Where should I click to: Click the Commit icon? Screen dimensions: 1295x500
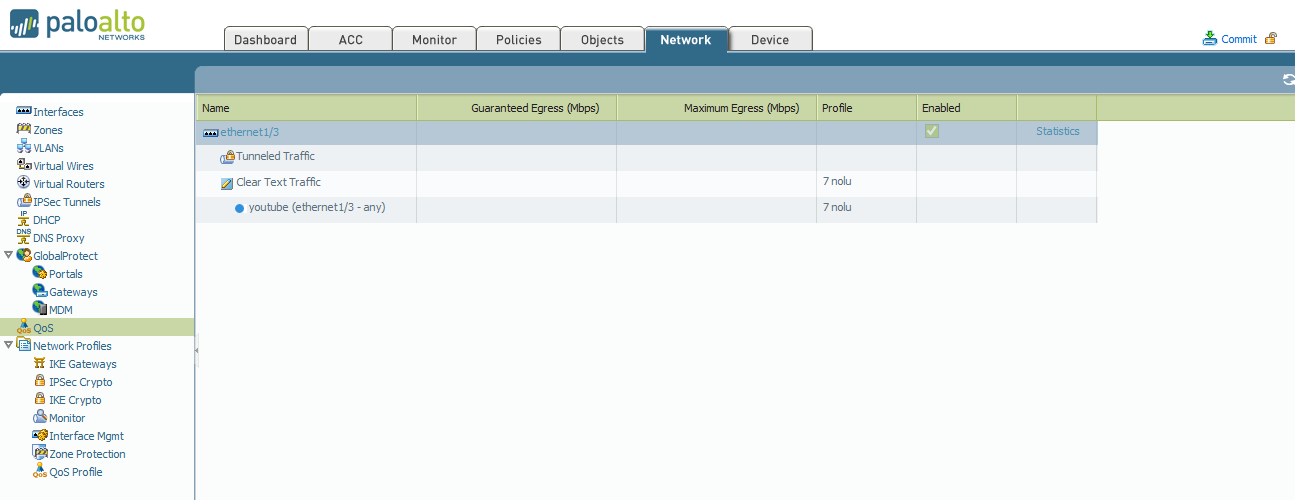click(x=1210, y=38)
